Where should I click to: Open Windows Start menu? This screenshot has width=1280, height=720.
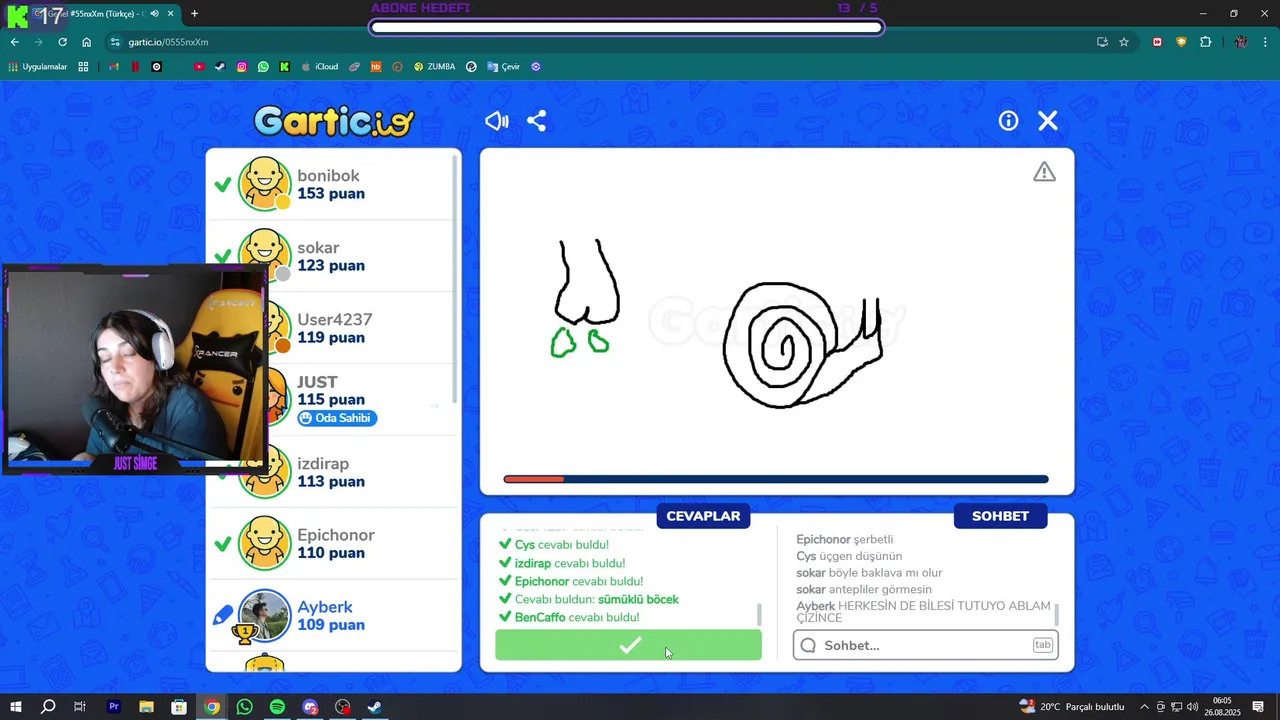[15, 707]
